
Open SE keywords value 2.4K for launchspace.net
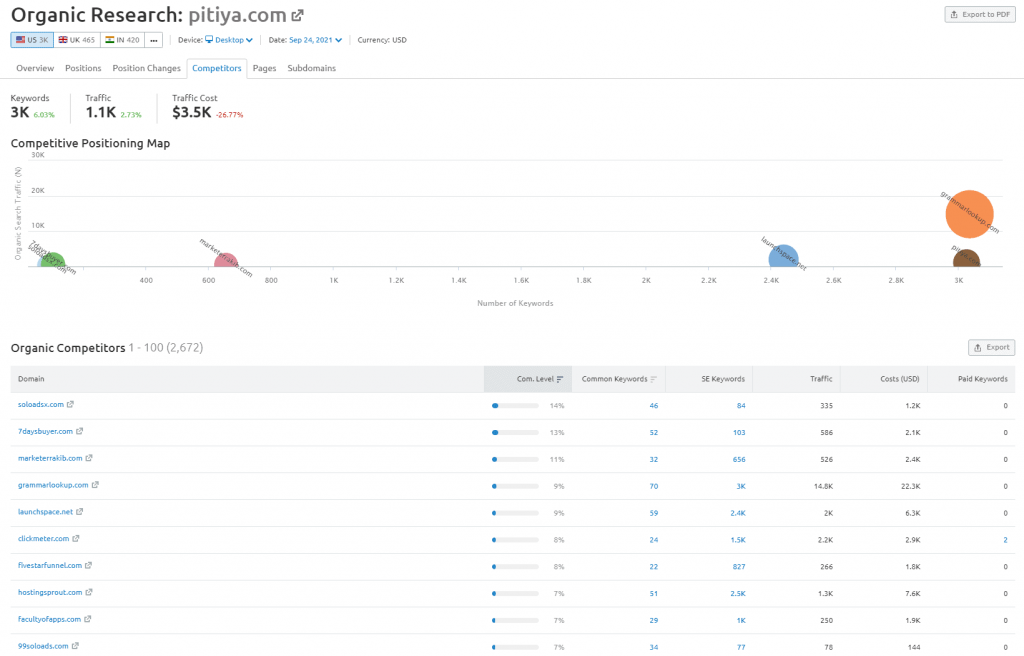coord(738,513)
